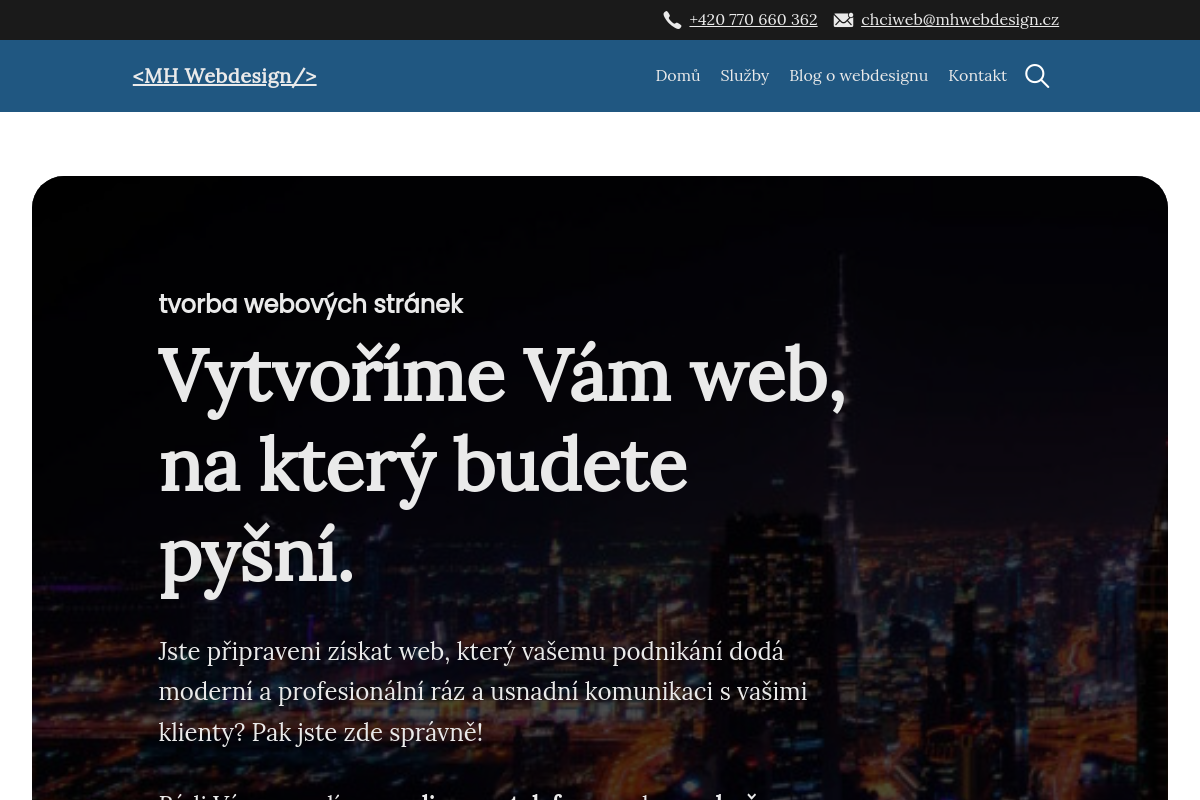
Task: Click the tagline "tvorba webových stránek"
Action: point(310,304)
